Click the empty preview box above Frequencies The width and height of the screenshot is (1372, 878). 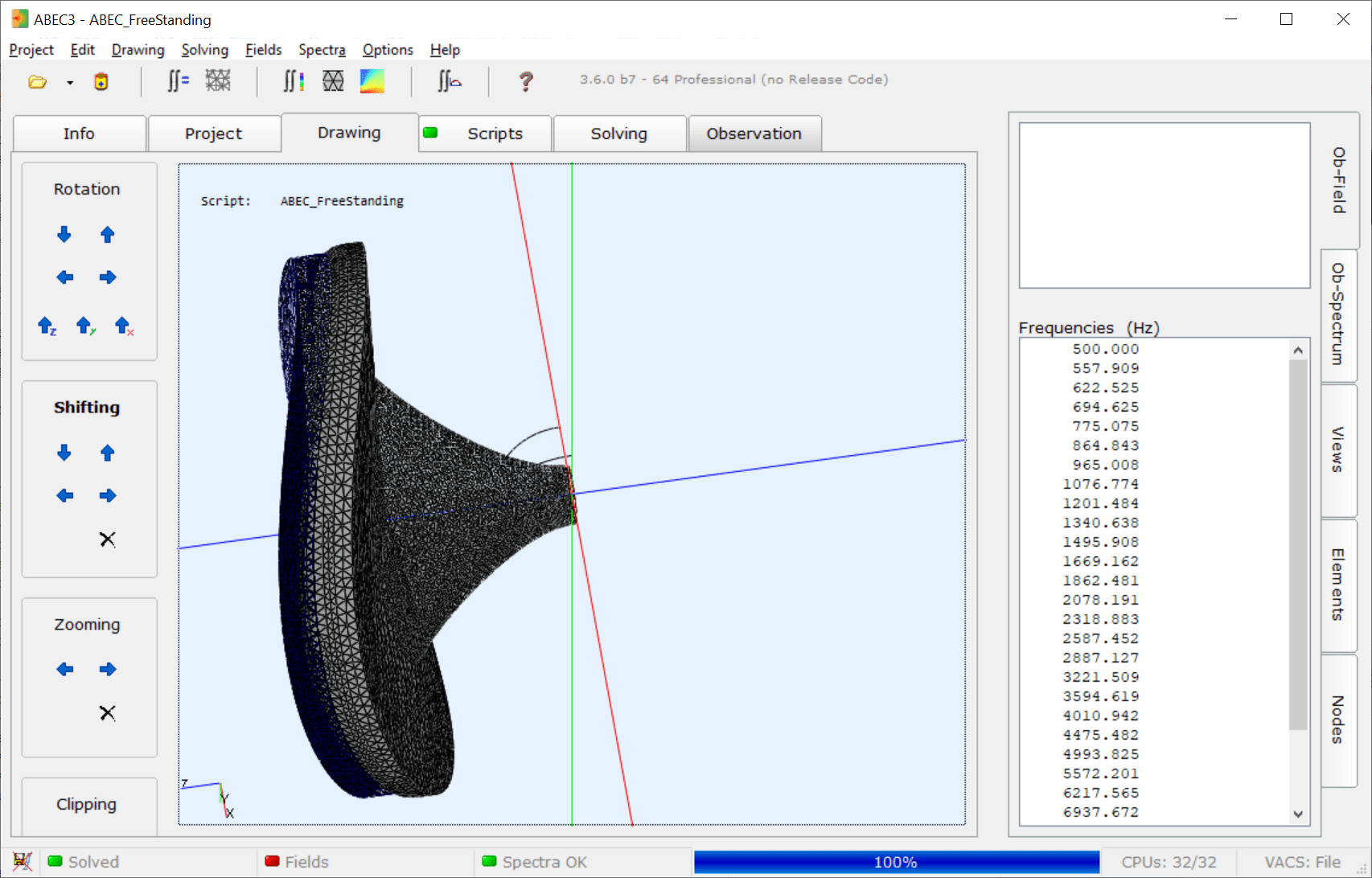(x=1165, y=205)
